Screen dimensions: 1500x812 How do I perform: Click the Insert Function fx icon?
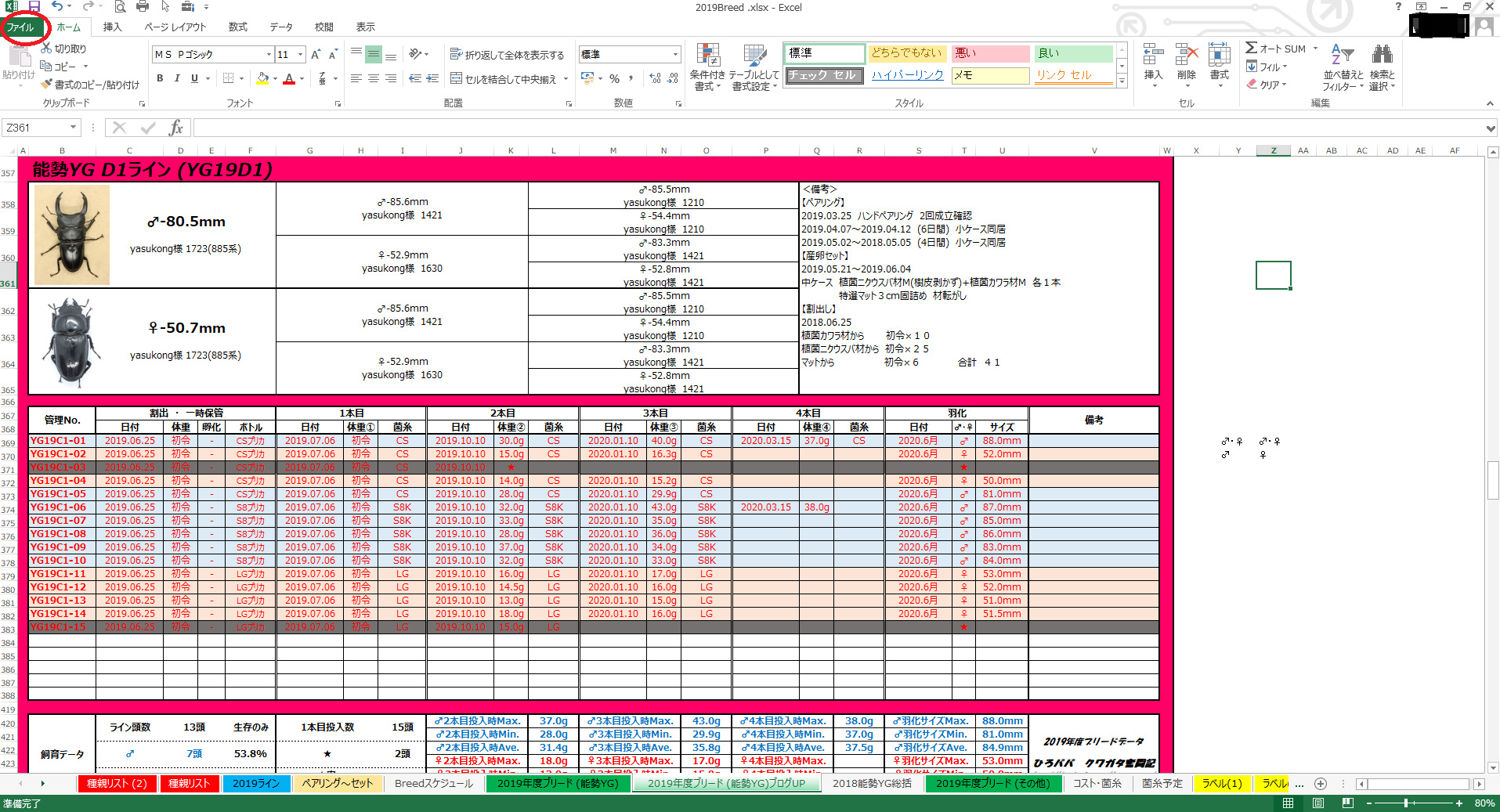[x=176, y=128]
